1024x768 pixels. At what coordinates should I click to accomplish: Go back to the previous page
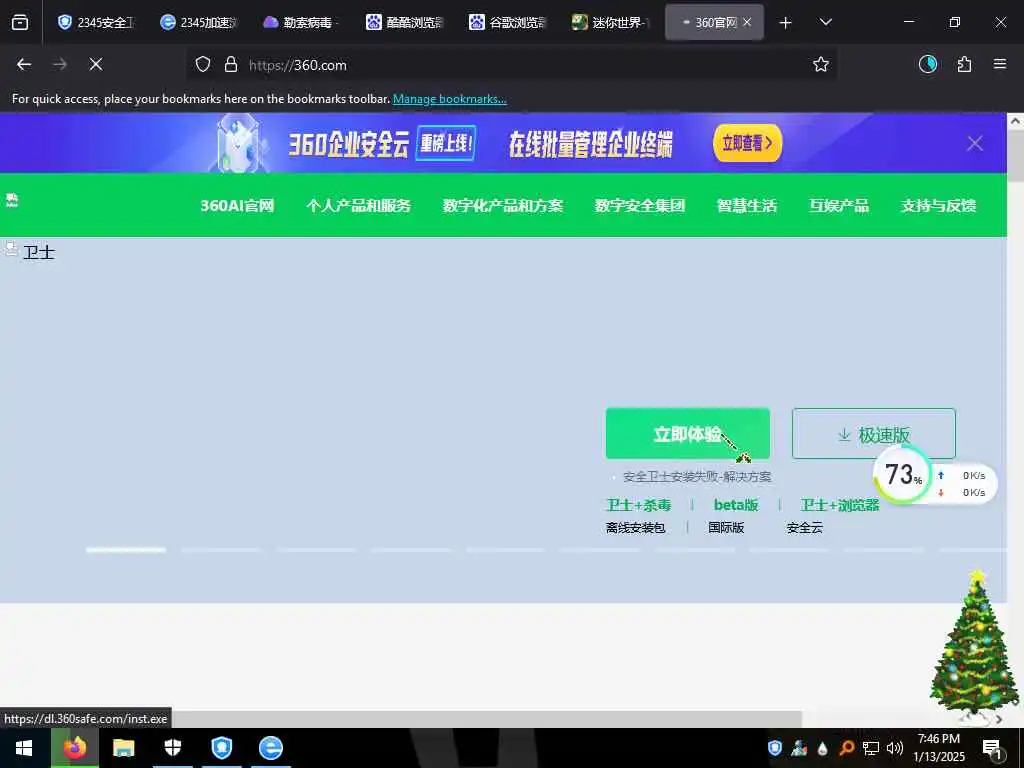point(24,64)
